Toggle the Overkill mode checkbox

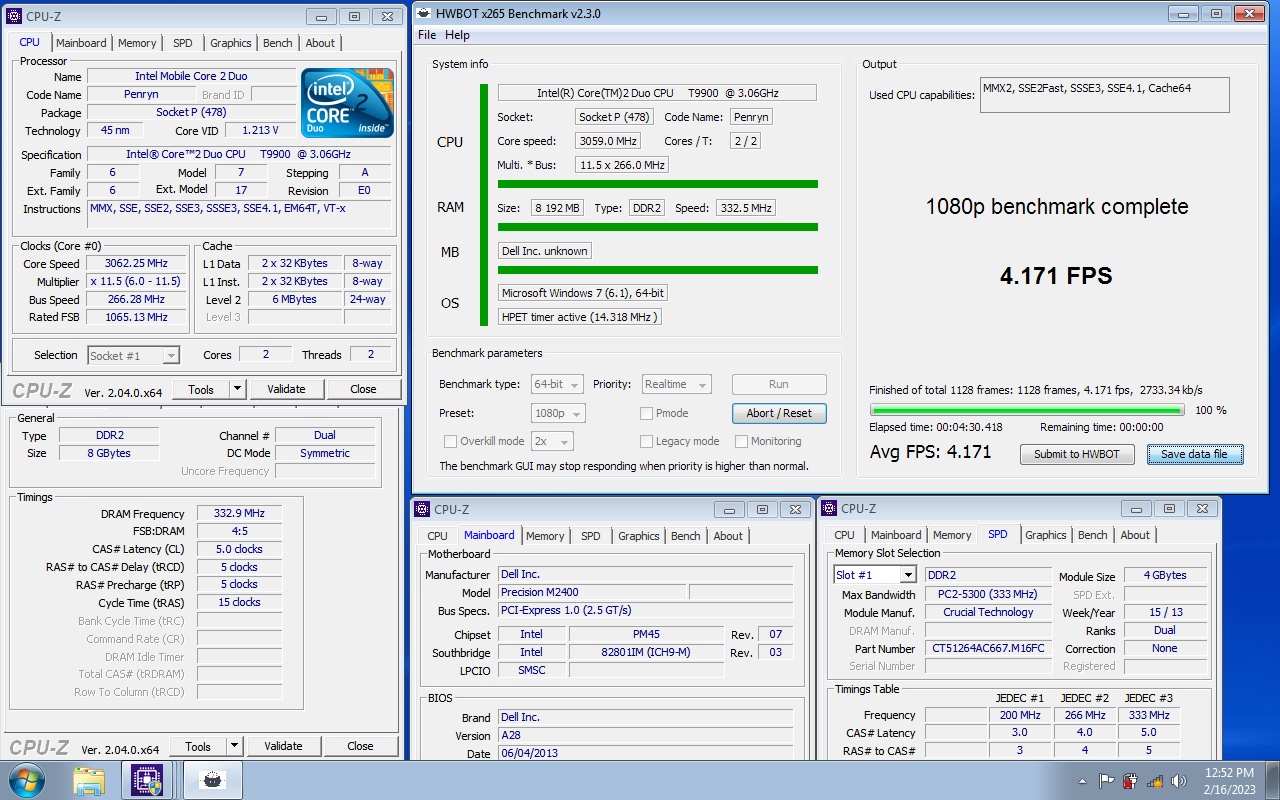pyautogui.click(x=451, y=441)
